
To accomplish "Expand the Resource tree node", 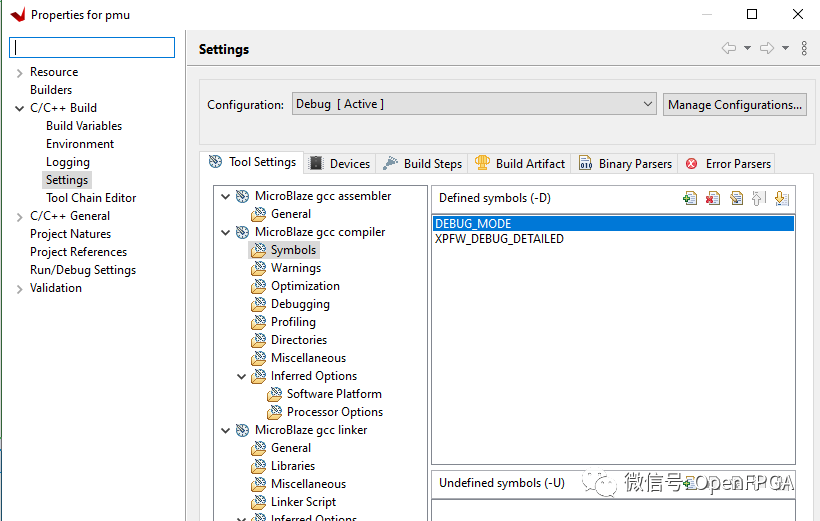I will pos(19,72).
